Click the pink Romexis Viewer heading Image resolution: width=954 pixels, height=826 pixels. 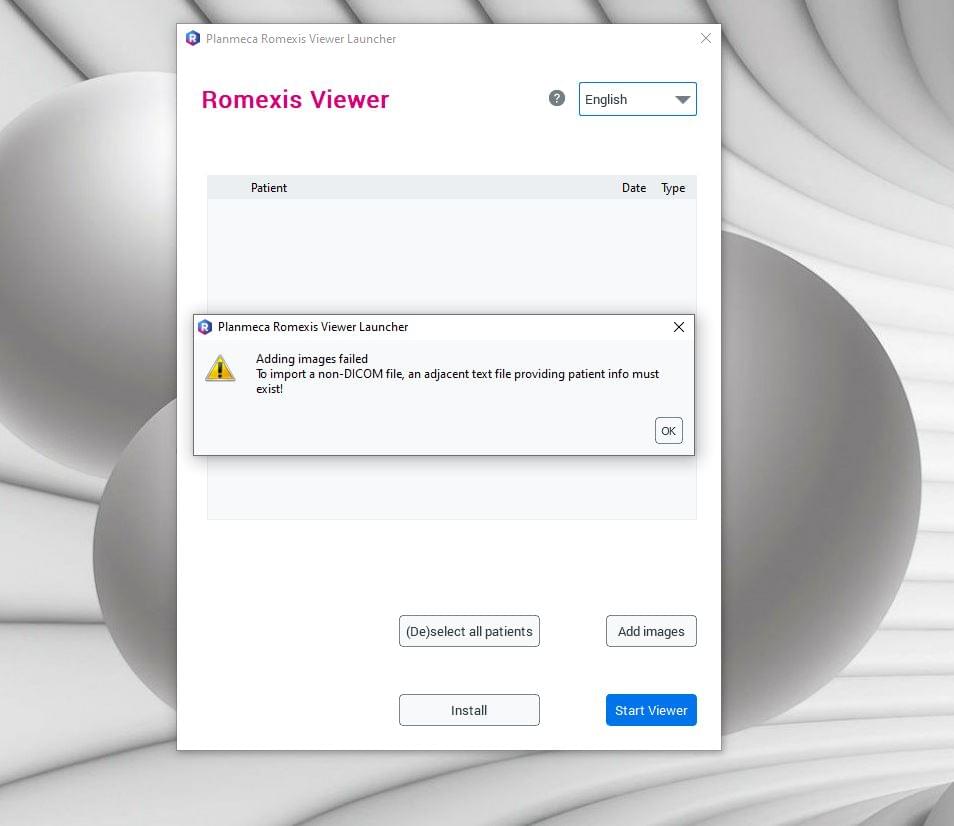(x=295, y=100)
